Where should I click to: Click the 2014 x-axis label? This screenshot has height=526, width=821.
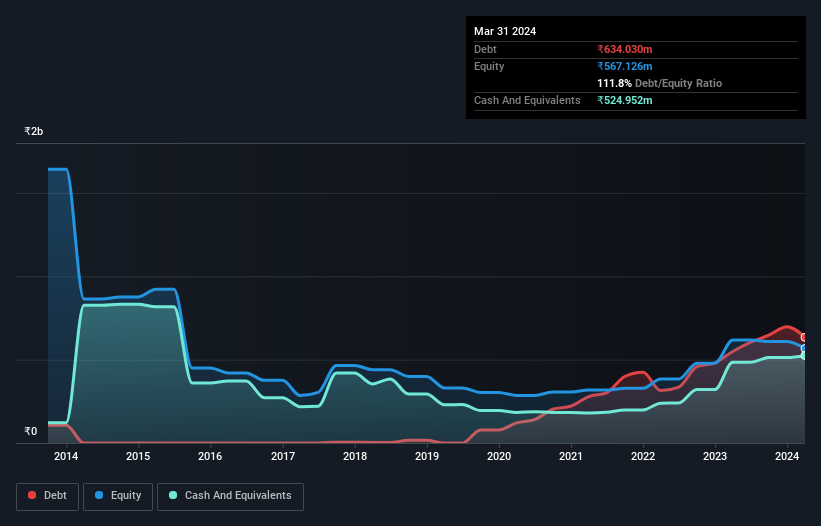66,456
